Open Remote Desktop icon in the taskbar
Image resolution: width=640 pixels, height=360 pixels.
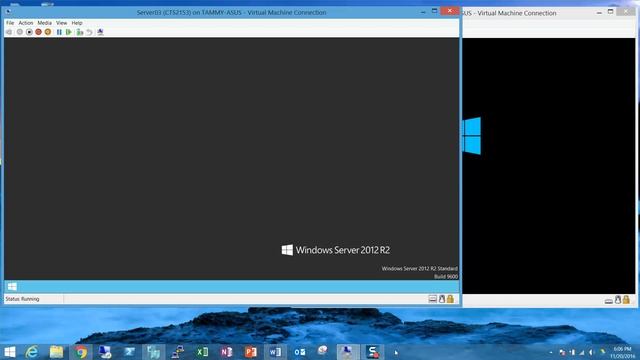pyautogui.click(x=105, y=352)
